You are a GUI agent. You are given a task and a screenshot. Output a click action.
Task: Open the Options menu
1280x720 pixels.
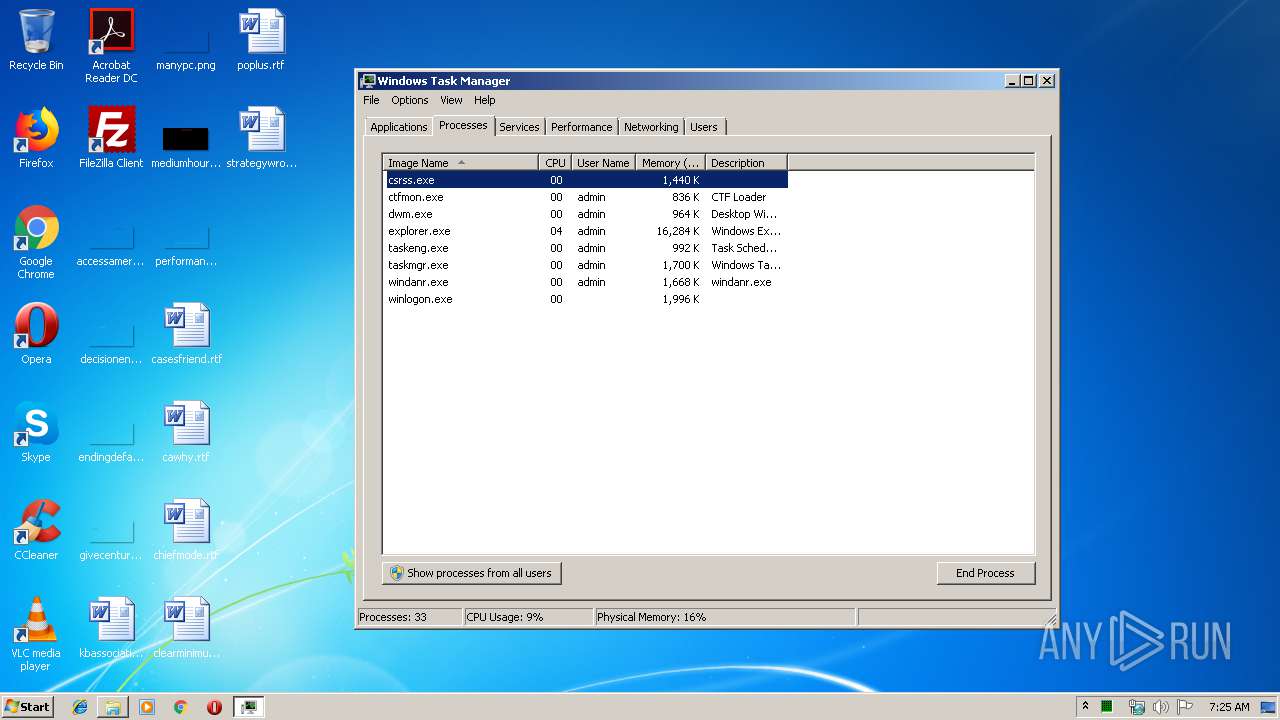(410, 100)
